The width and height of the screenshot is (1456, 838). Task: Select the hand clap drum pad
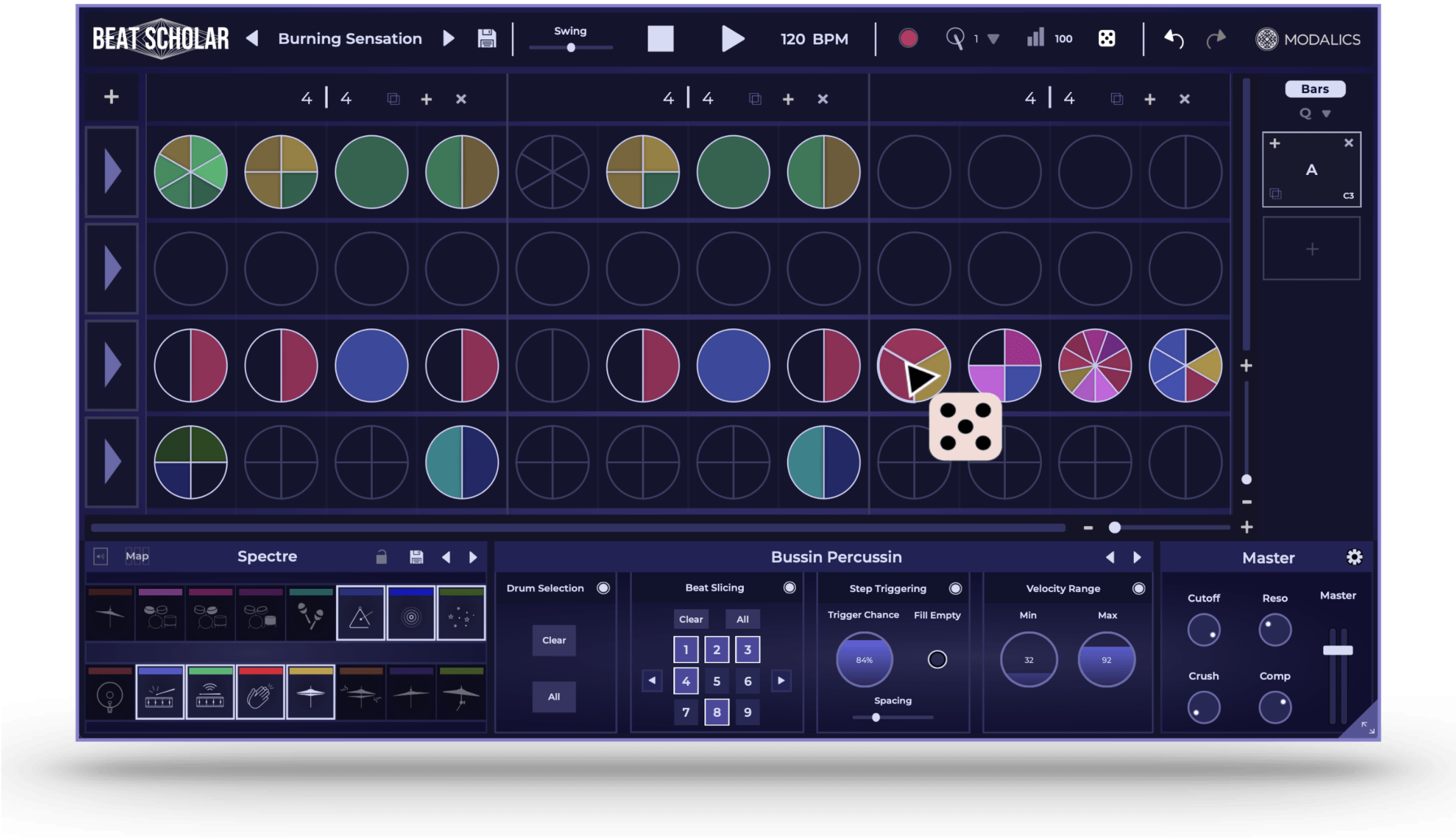pyautogui.click(x=260, y=694)
